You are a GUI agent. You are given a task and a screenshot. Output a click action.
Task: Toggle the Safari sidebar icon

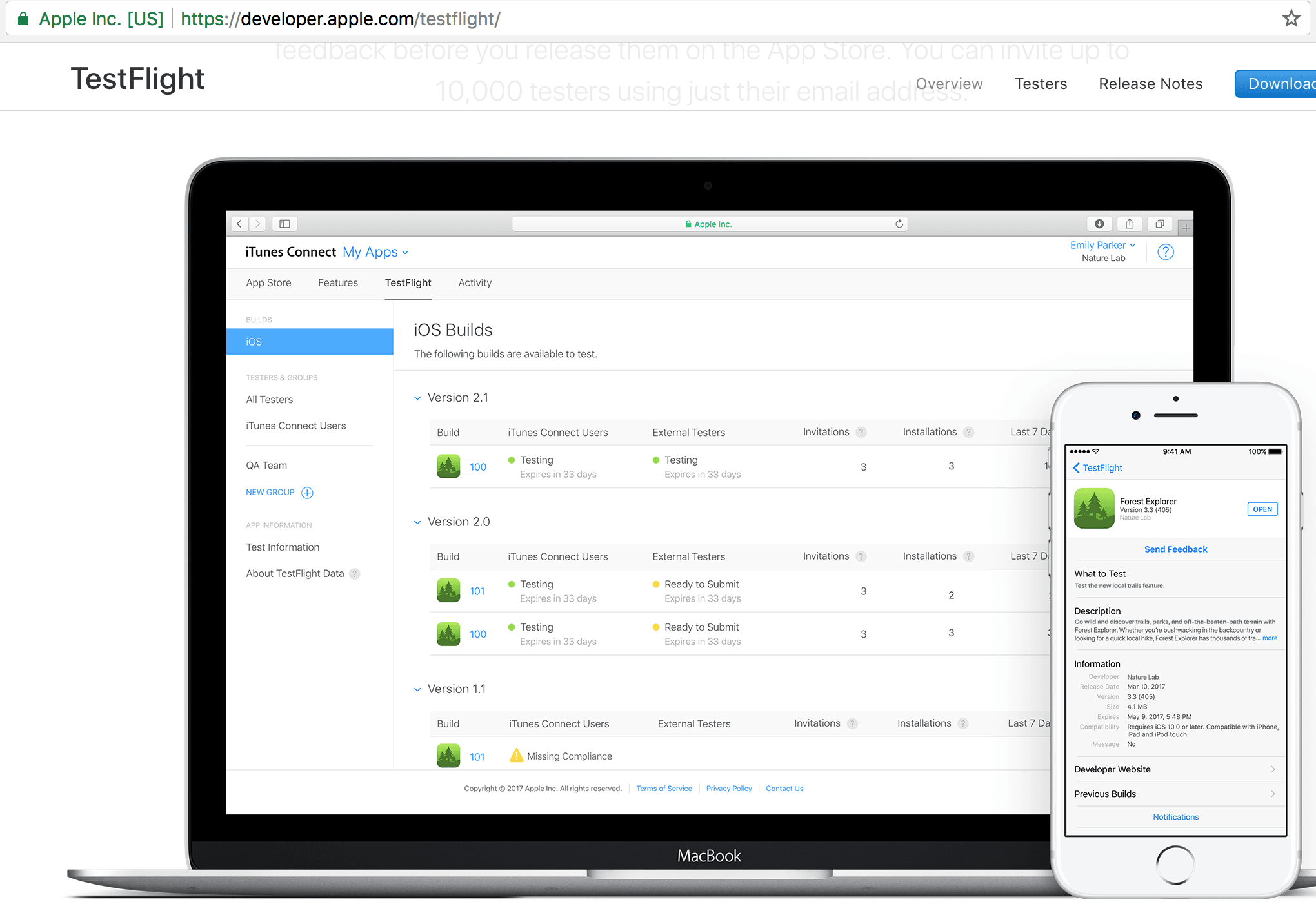click(284, 224)
